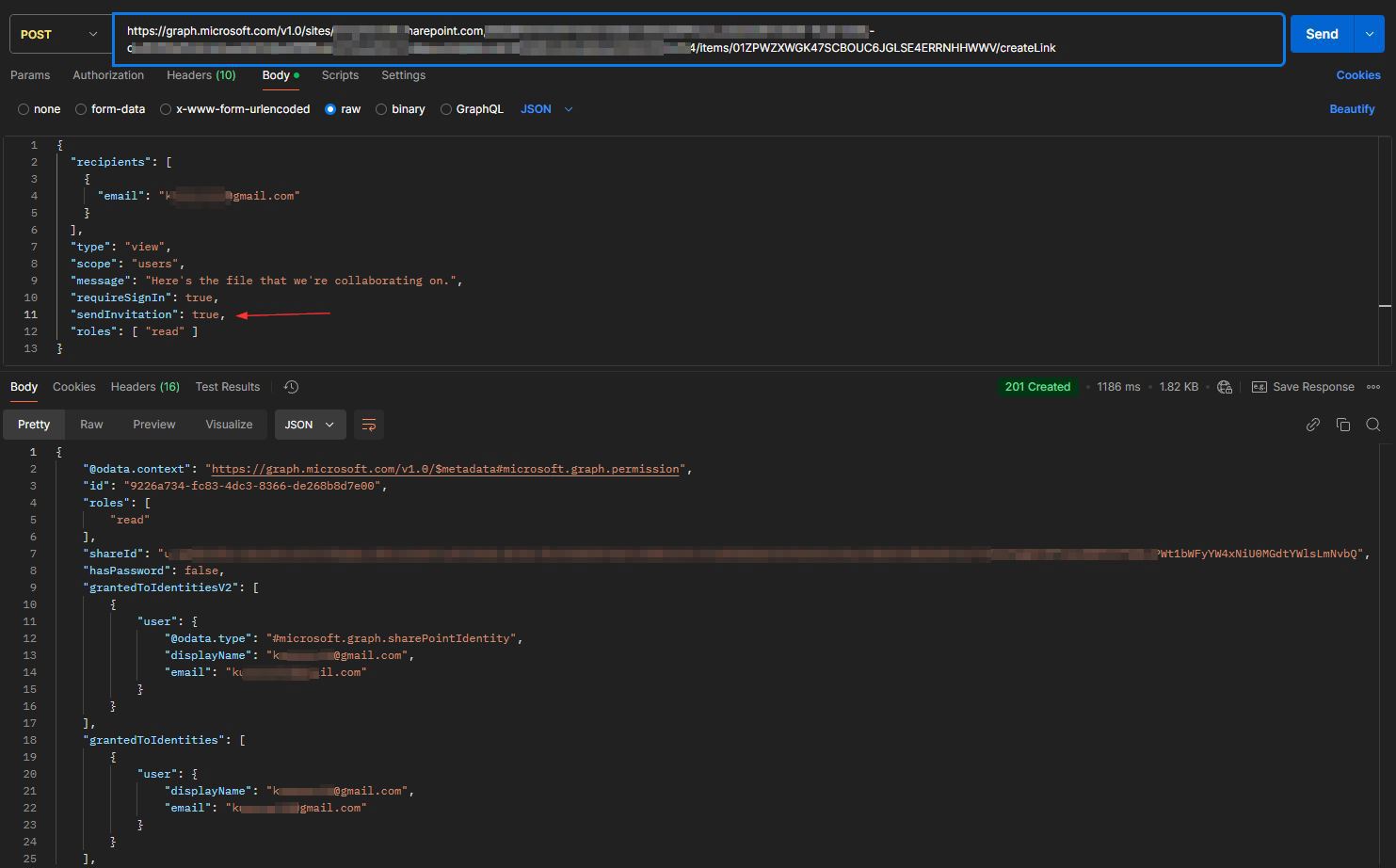
Task: Click the request body editor scrollbar
Action: (x=1385, y=250)
